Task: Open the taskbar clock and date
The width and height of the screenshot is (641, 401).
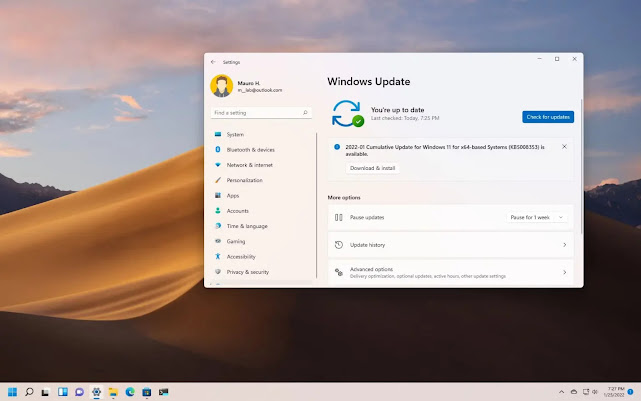Action: [x=614, y=392]
